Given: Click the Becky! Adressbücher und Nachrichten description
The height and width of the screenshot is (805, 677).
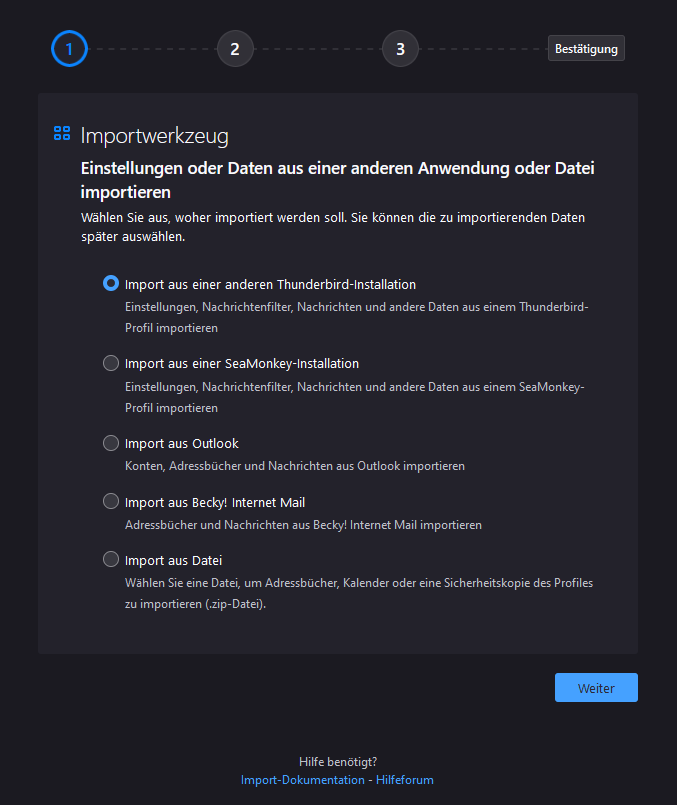Looking at the screenshot, I should [x=303, y=524].
